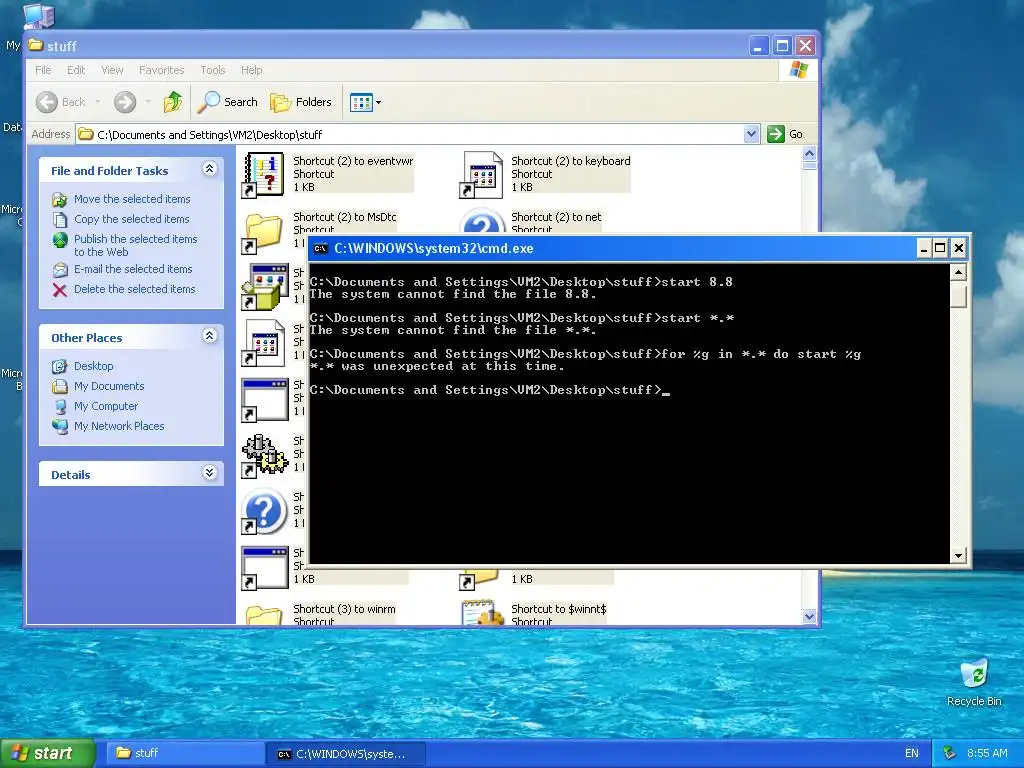The height and width of the screenshot is (768, 1024).
Task: Select Shortcut (2) to MsDtc folder icon
Action: [263, 232]
